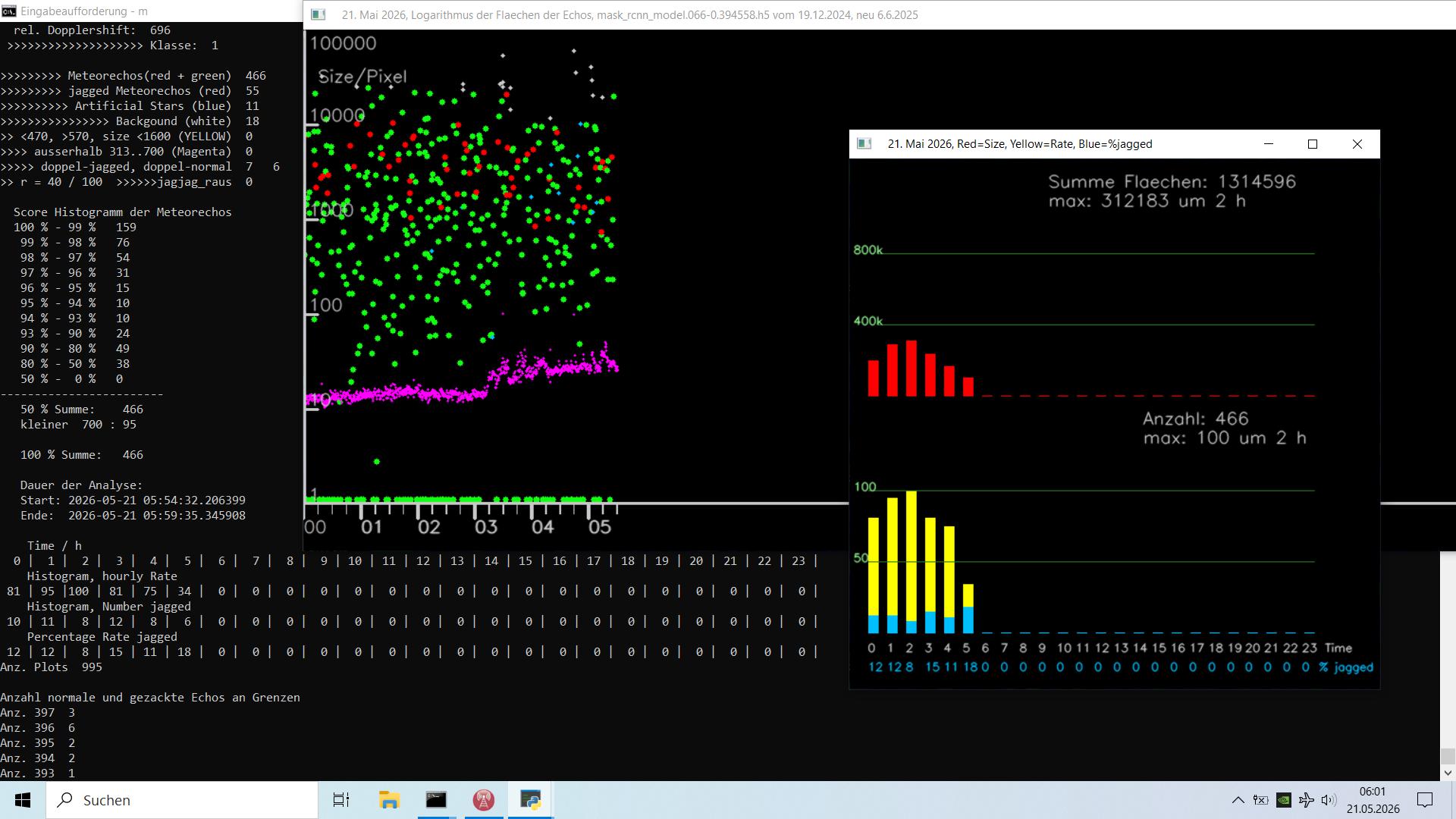The image size is (1456, 819).
Task: Open Task View from the taskbar
Action: 341,800
